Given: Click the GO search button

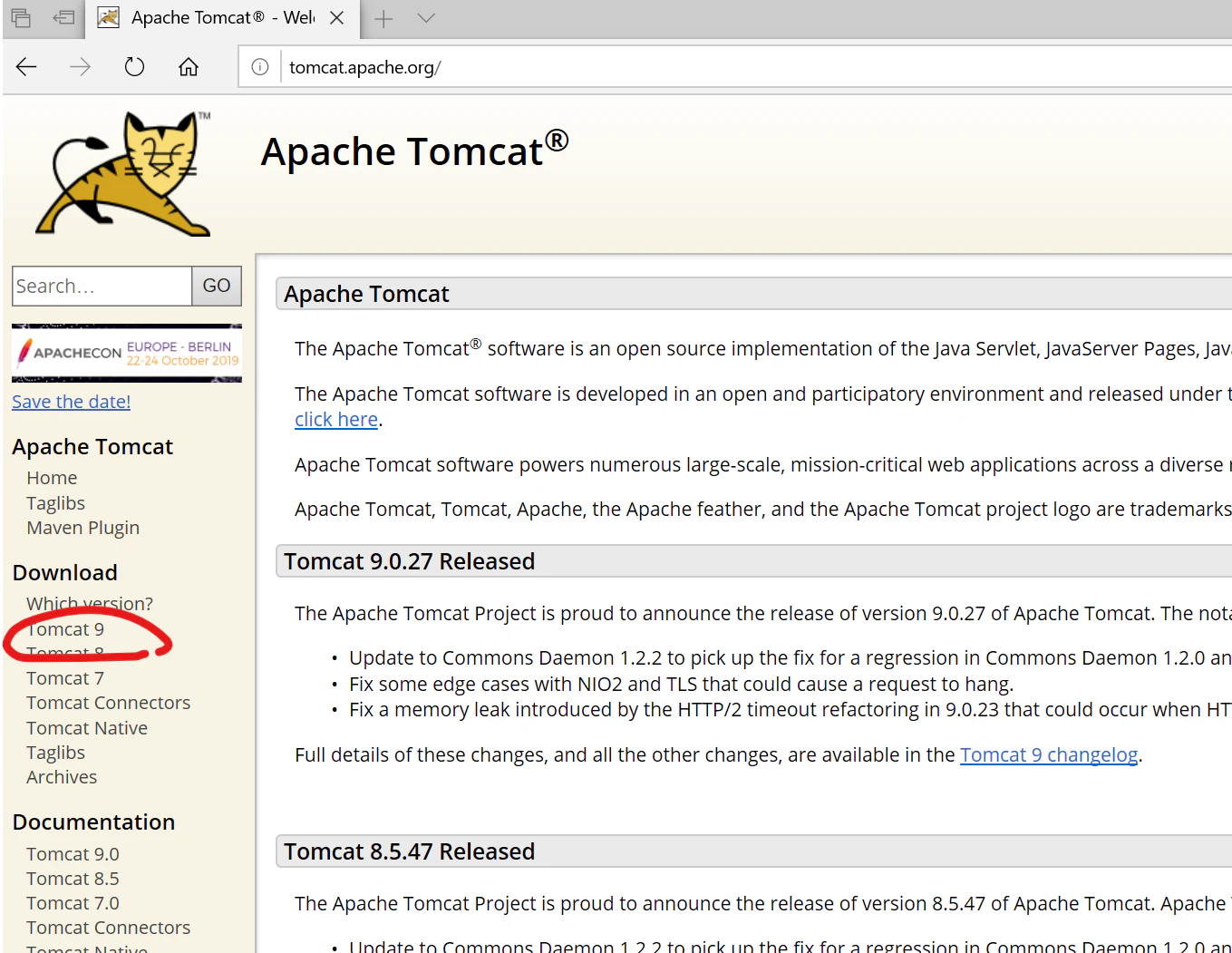Looking at the screenshot, I should (x=217, y=286).
